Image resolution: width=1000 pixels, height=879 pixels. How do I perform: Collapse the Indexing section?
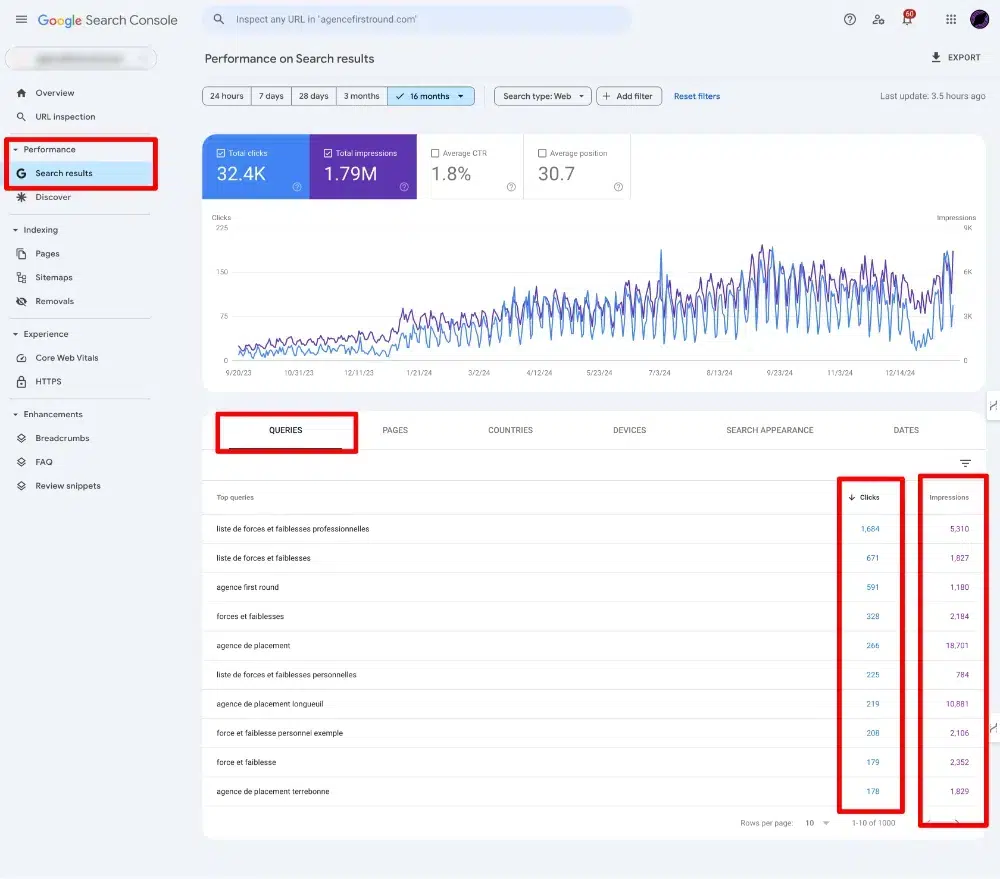pyautogui.click(x=15, y=230)
